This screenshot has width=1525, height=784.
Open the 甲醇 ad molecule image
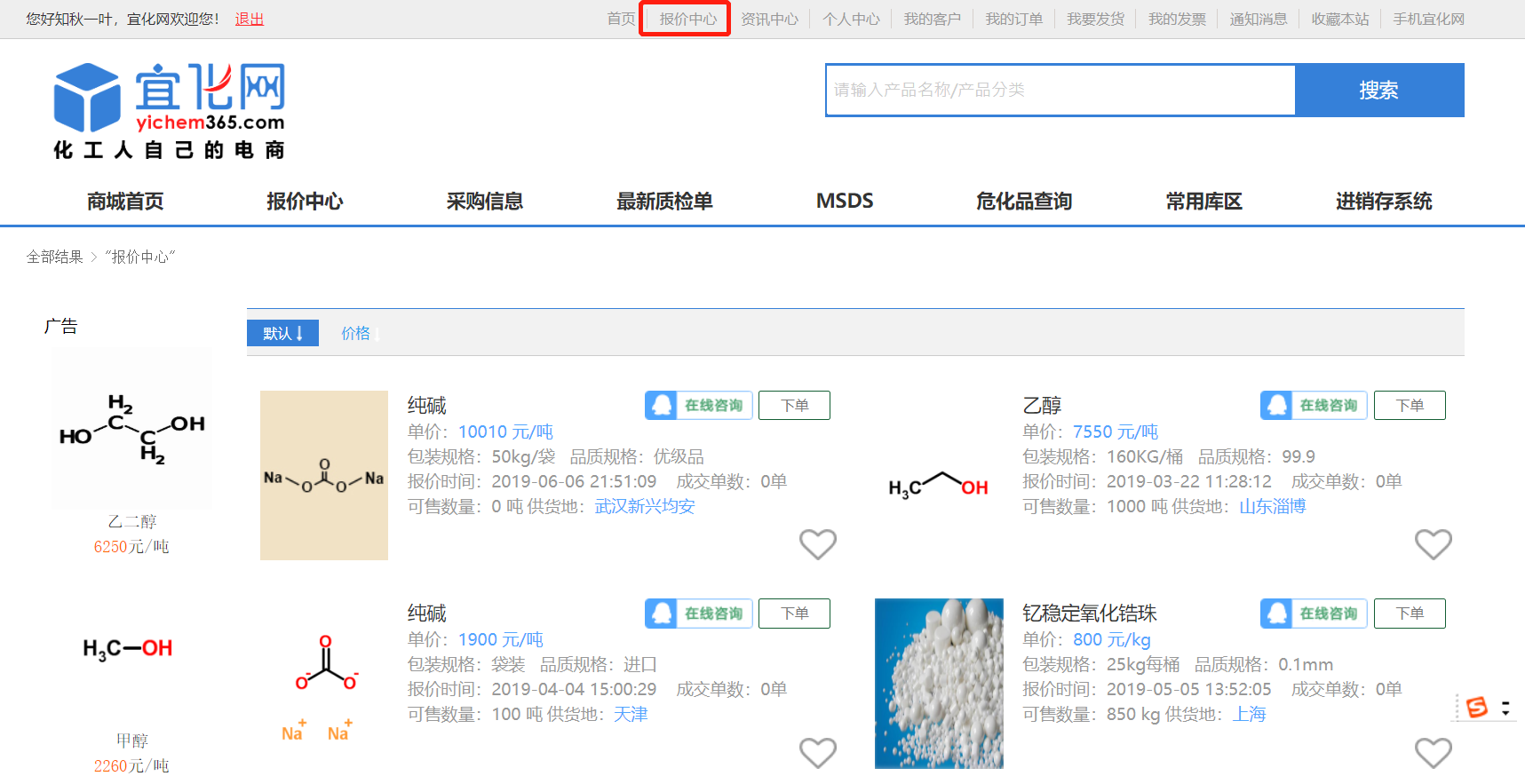point(129,649)
